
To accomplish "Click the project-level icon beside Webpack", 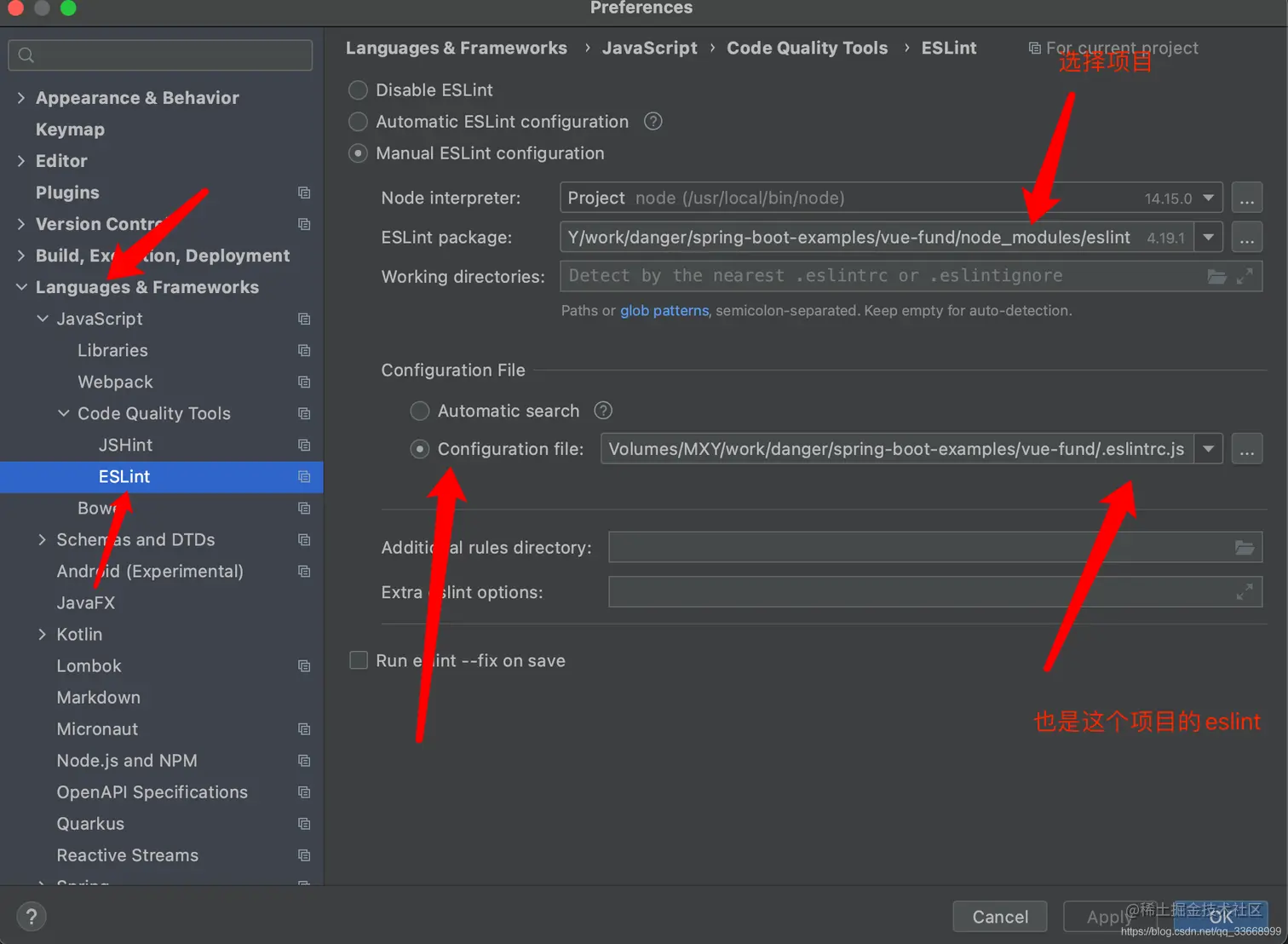I will click(304, 382).
